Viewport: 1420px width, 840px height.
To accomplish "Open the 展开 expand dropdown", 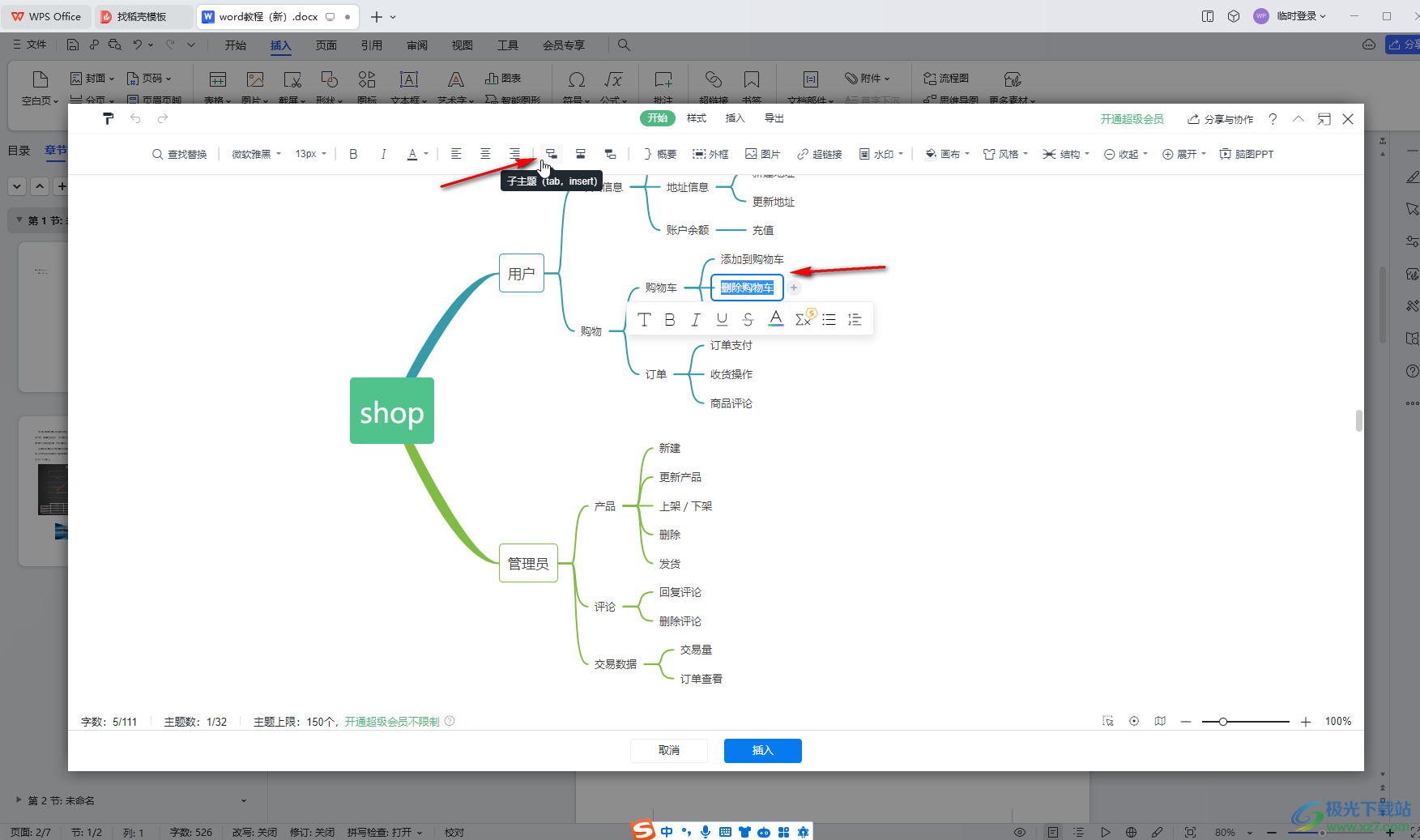I will tap(1184, 154).
